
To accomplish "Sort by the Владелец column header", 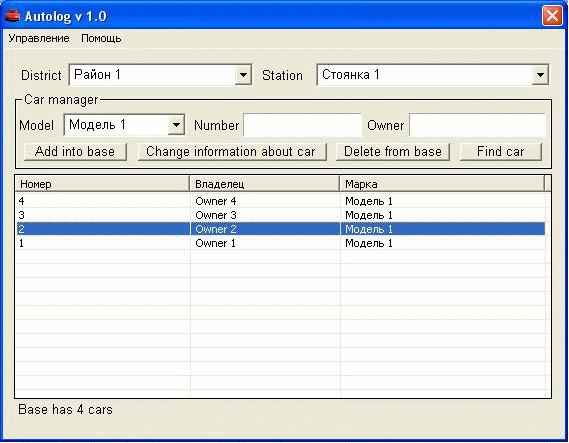I will [265, 184].
